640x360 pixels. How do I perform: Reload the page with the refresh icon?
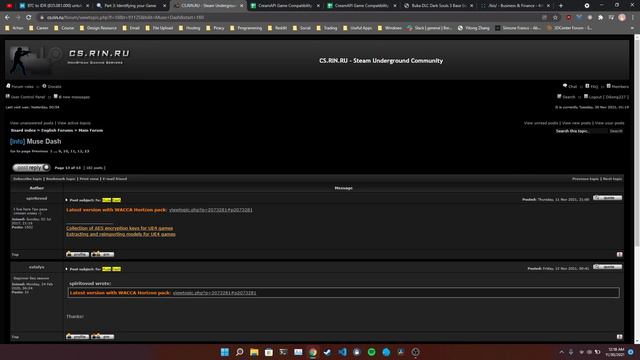29,18
